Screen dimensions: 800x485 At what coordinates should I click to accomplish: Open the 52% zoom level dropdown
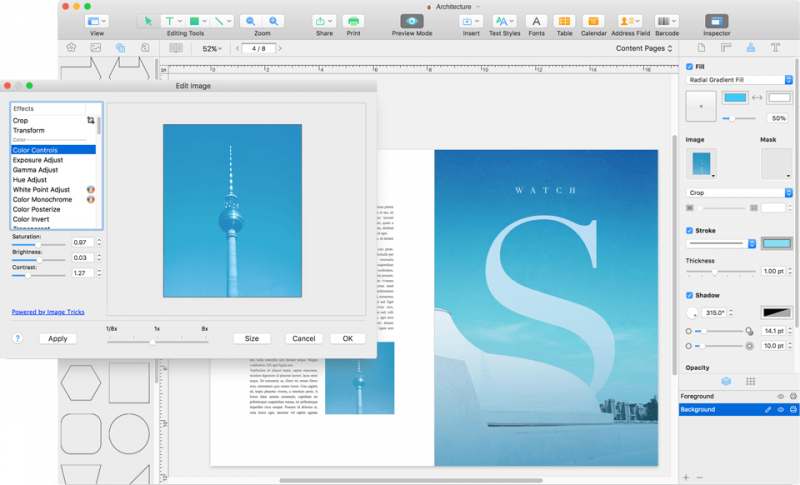point(211,48)
